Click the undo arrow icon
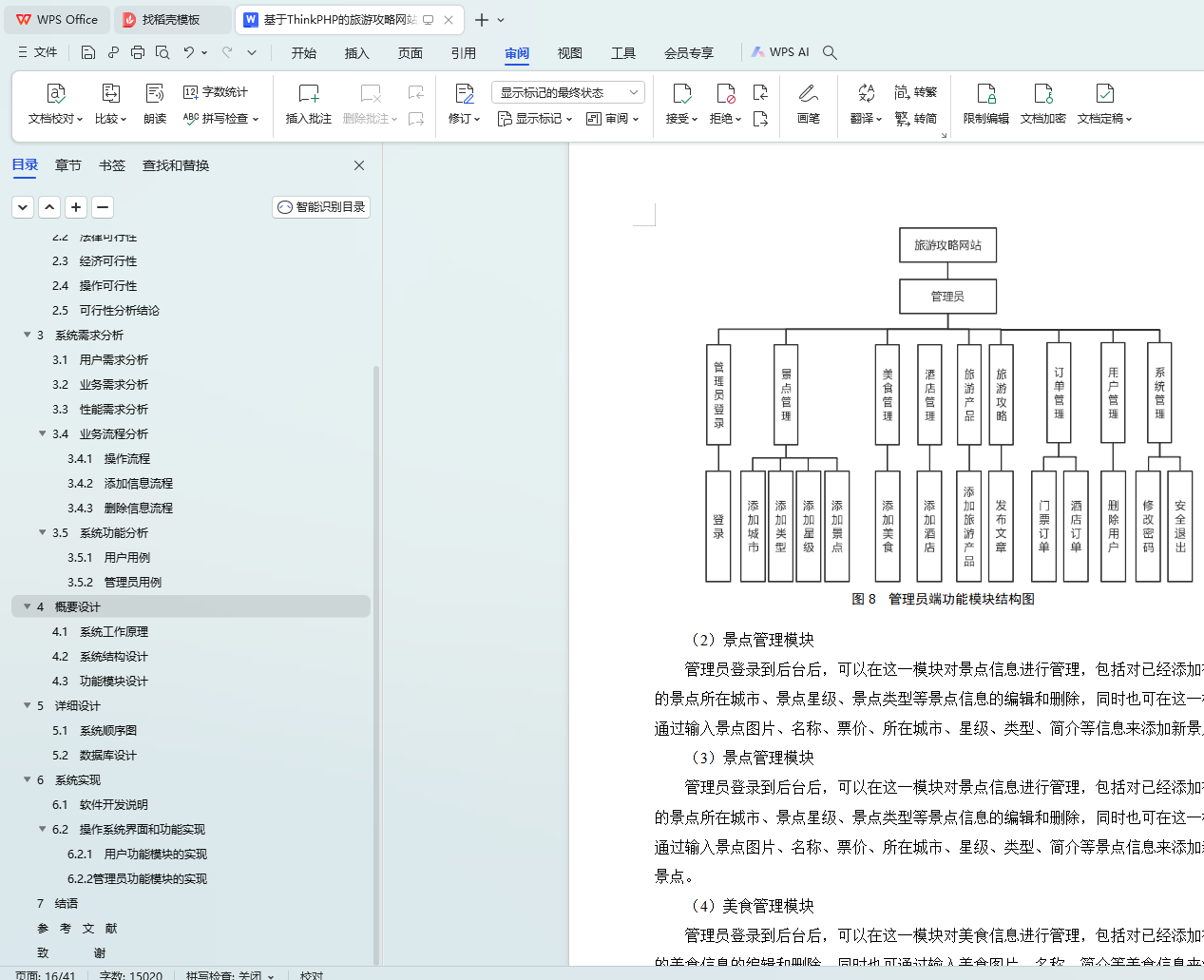This screenshot has width=1204, height=980. click(189, 52)
